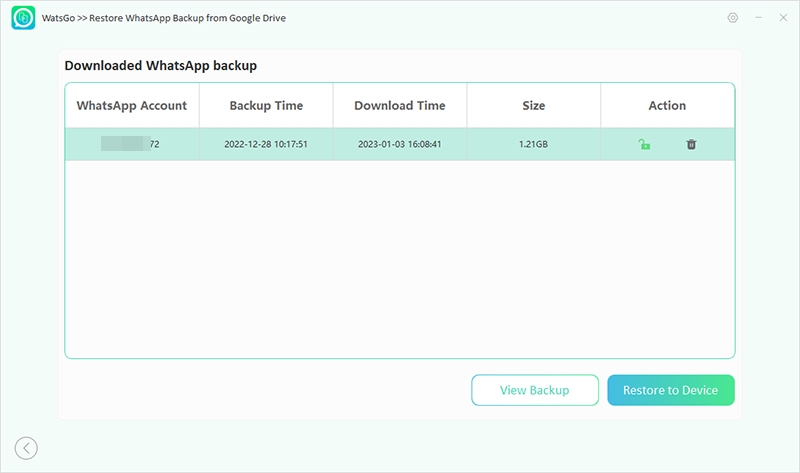Click the Download Time column header
This screenshot has height=473, width=800.
[400, 105]
